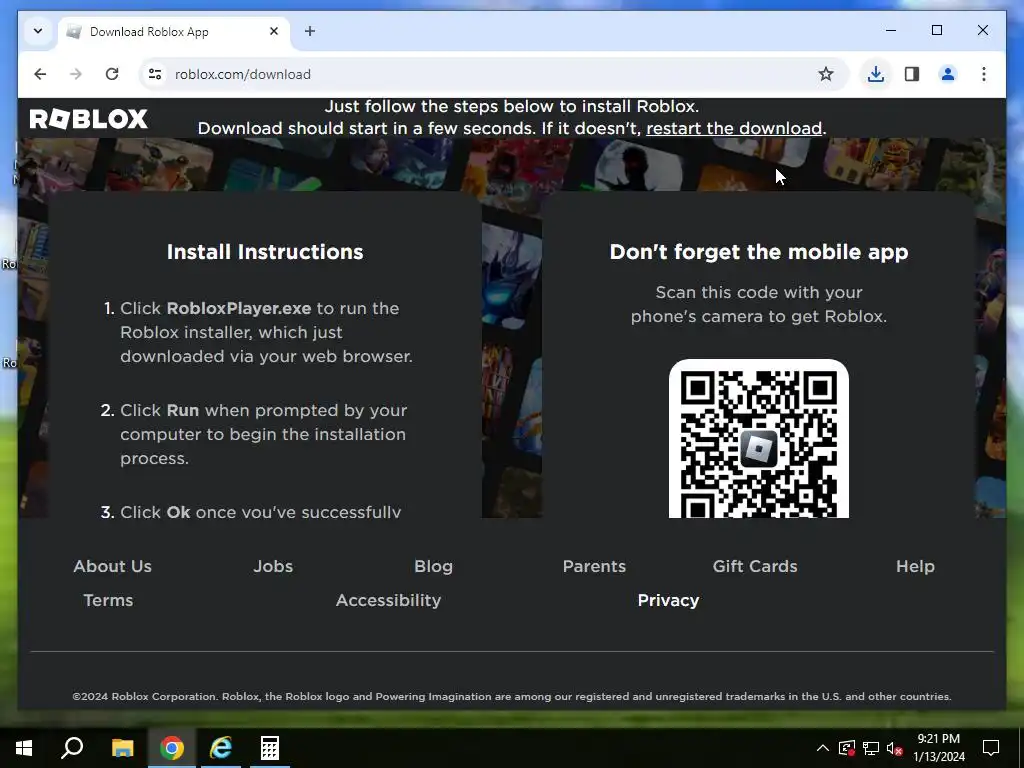Click the muted volume tray icon
Image resolution: width=1024 pixels, height=768 pixels.
(x=895, y=748)
